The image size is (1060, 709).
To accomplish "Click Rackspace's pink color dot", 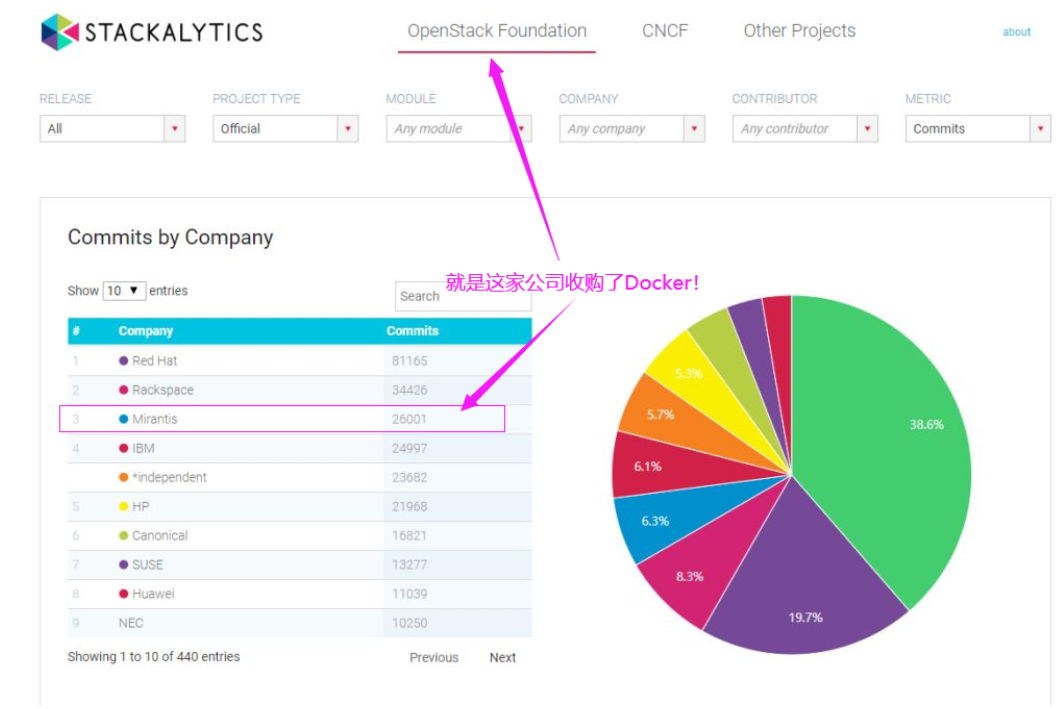I will [x=123, y=390].
